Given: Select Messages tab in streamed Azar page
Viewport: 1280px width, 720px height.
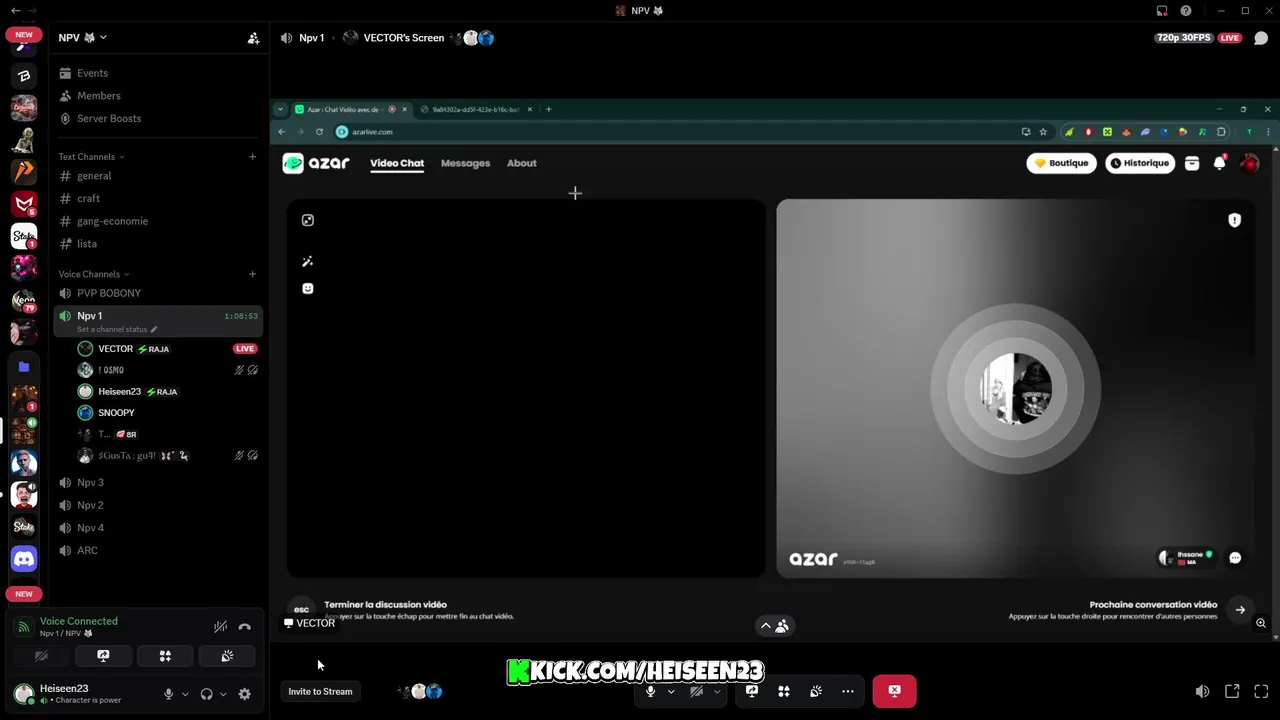Looking at the screenshot, I should (x=465, y=163).
